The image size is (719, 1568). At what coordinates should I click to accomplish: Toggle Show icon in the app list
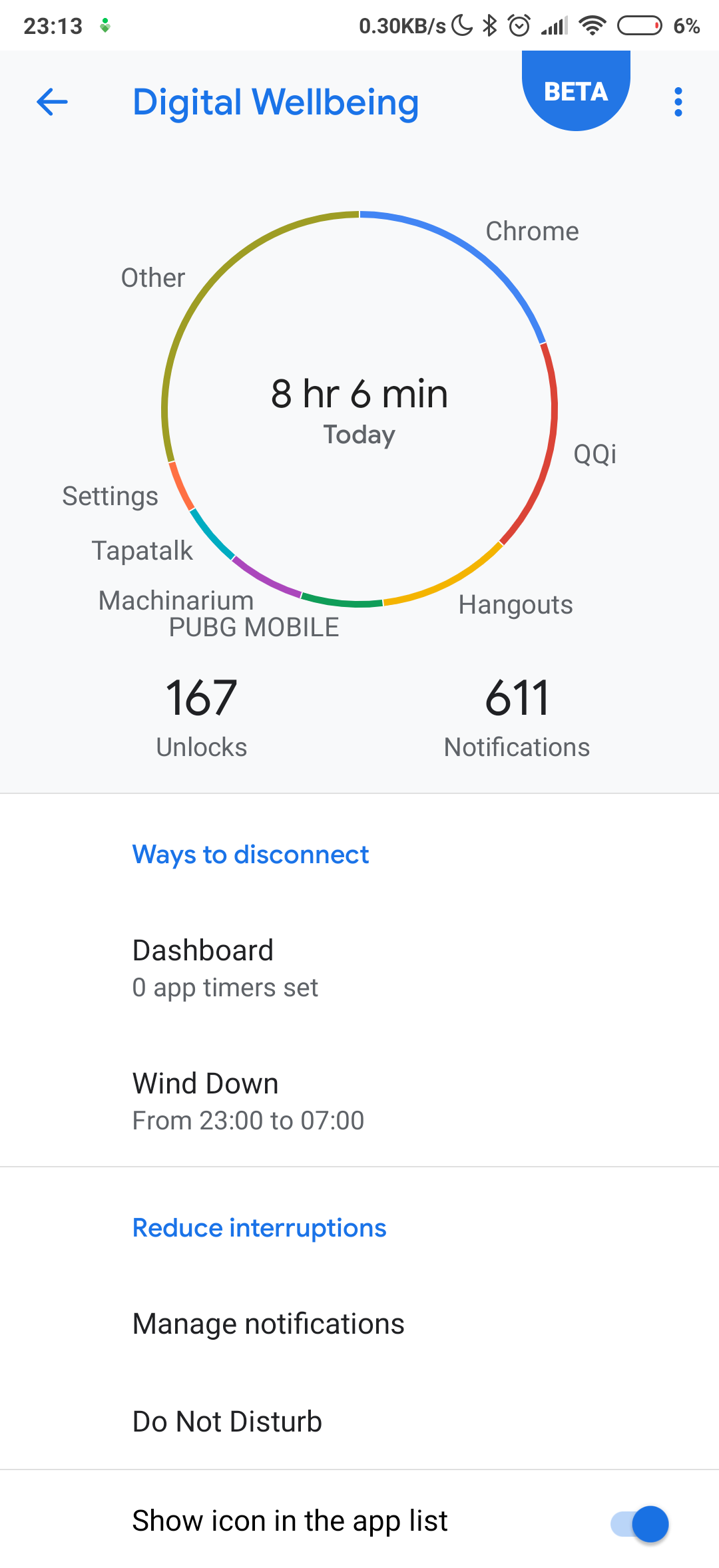pos(639,1523)
